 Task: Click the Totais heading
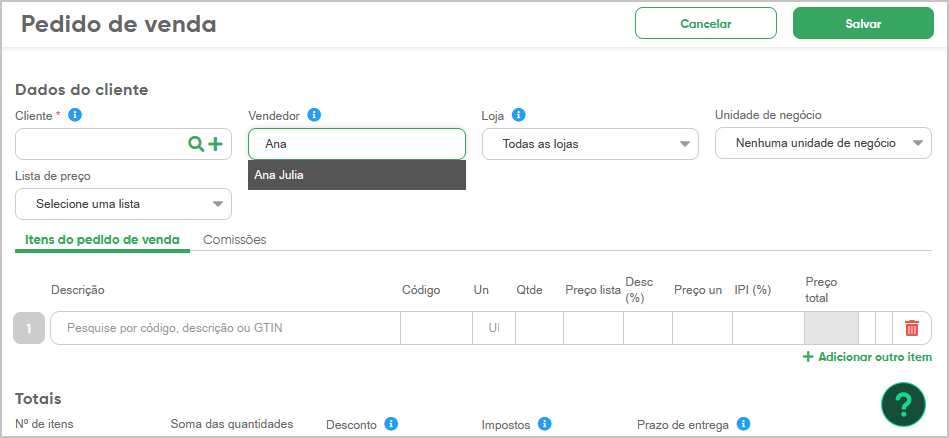[x=38, y=399]
